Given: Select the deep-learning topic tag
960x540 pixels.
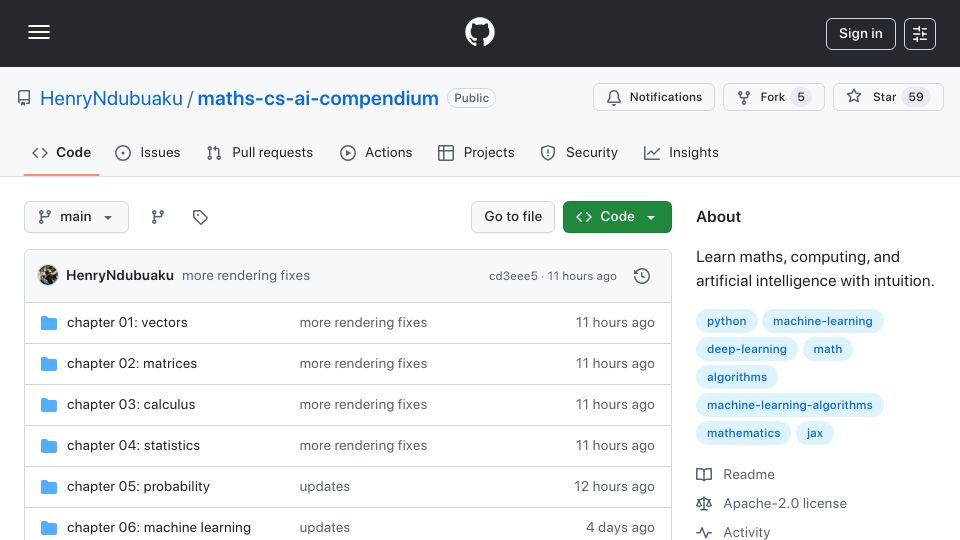Looking at the screenshot, I should click(x=747, y=349).
